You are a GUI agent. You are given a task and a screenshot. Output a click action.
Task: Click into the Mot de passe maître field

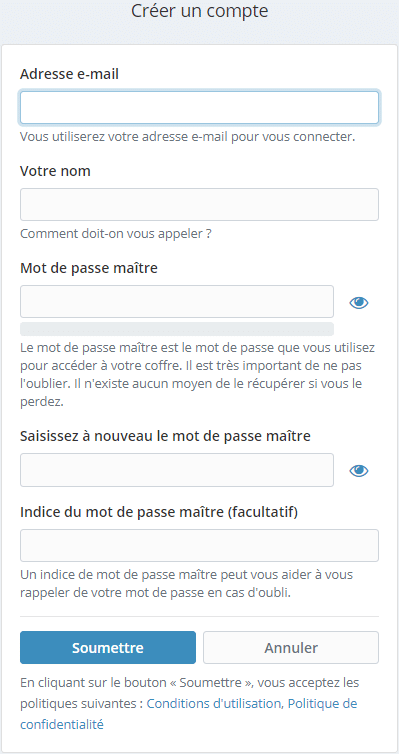[x=177, y=302]
